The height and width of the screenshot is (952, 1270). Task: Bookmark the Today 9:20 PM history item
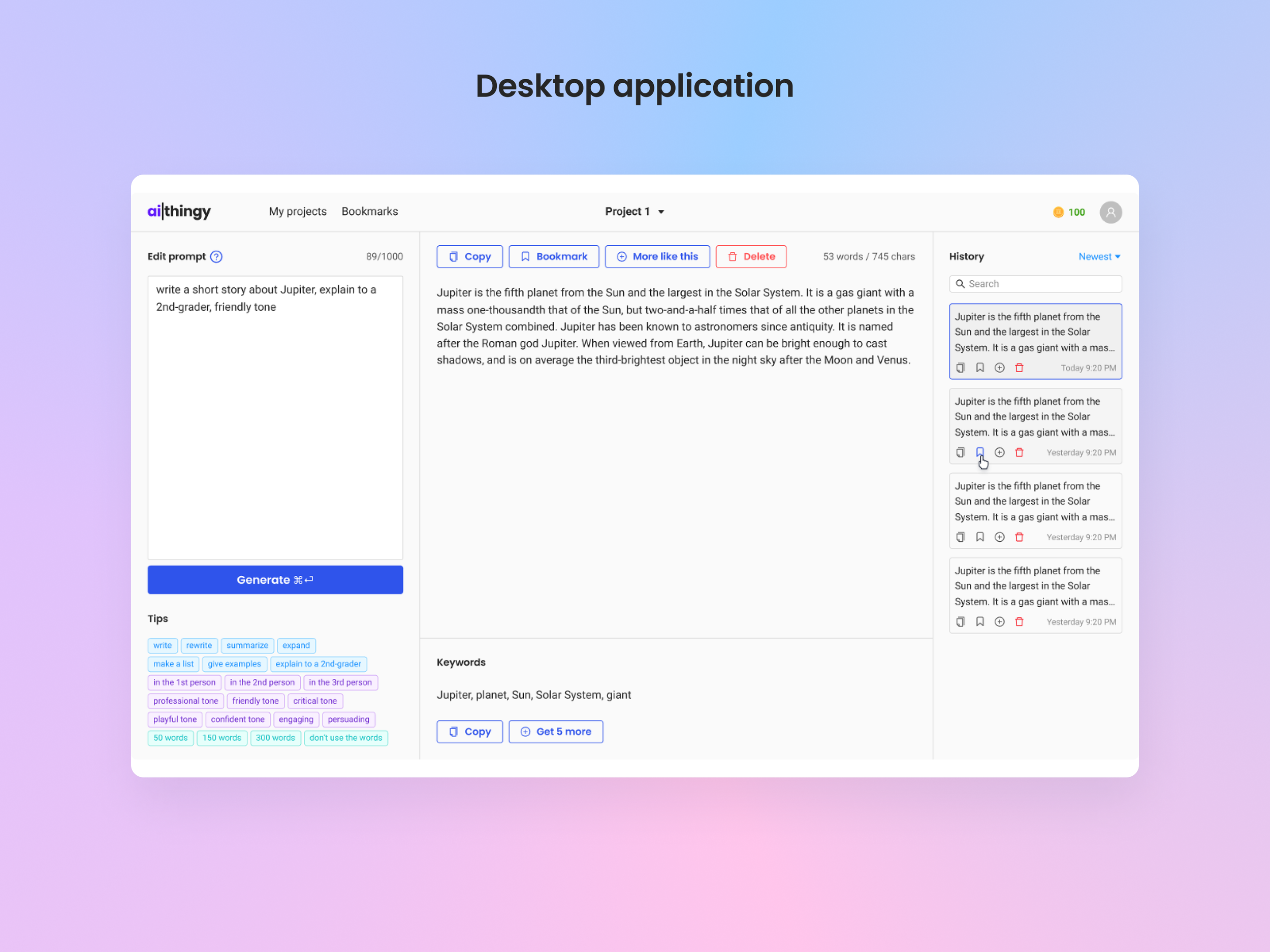pos(980,368)
